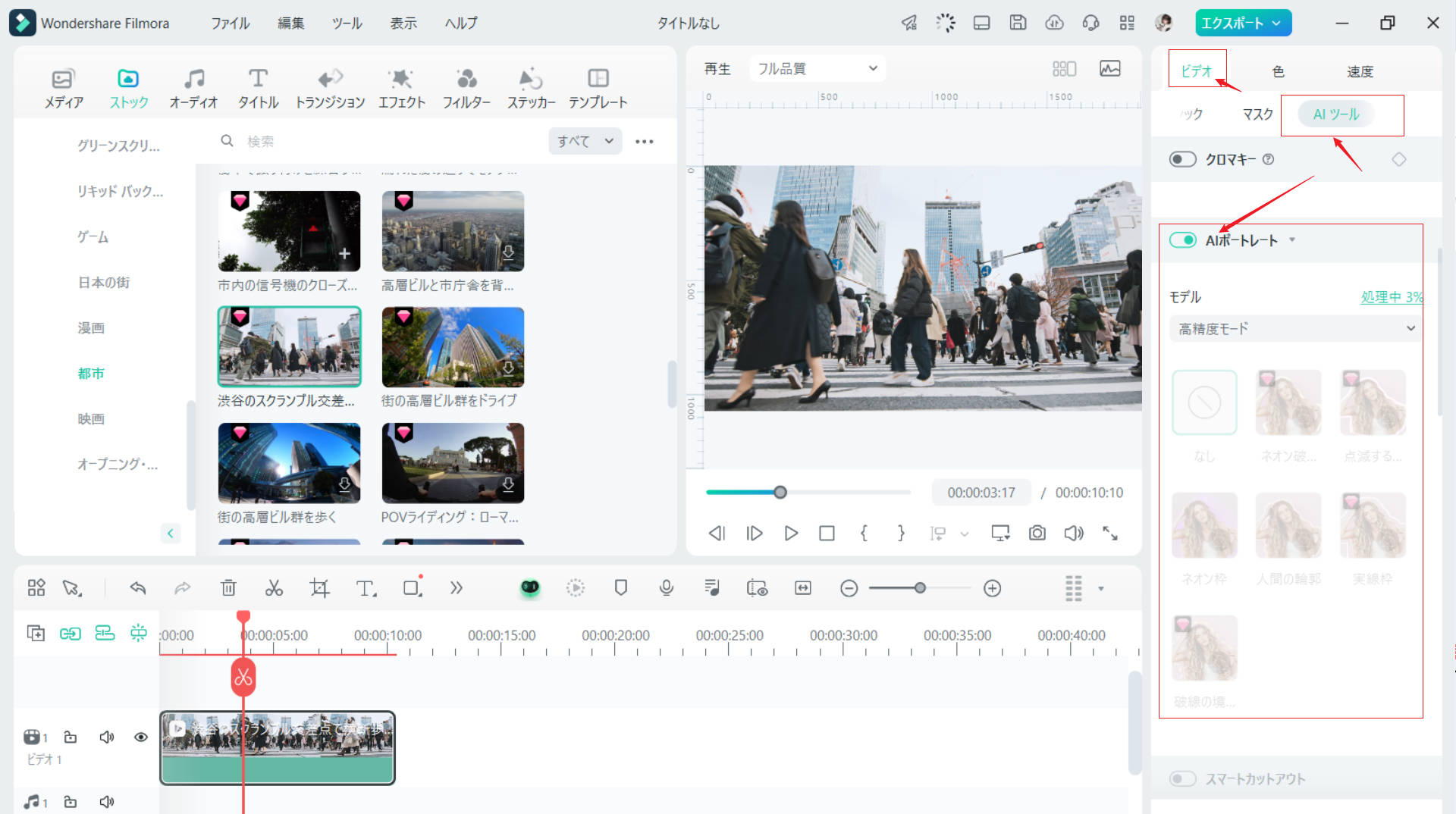Open the Transitions (トランジション) tab
1456x814 pixels.
pos(330,88)
